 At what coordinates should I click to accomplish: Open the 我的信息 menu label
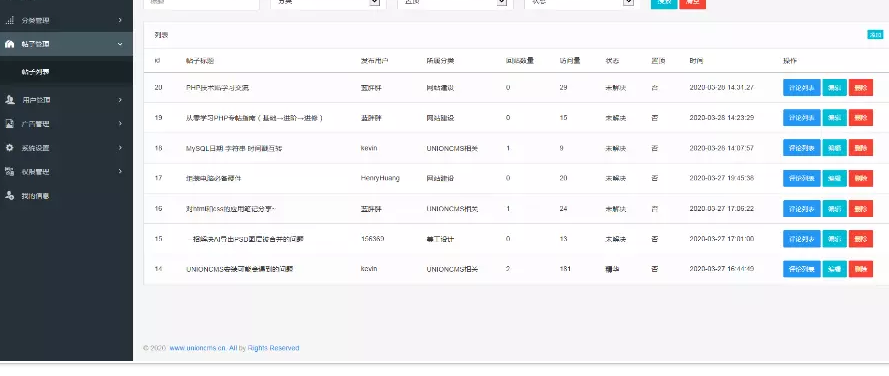35,196
